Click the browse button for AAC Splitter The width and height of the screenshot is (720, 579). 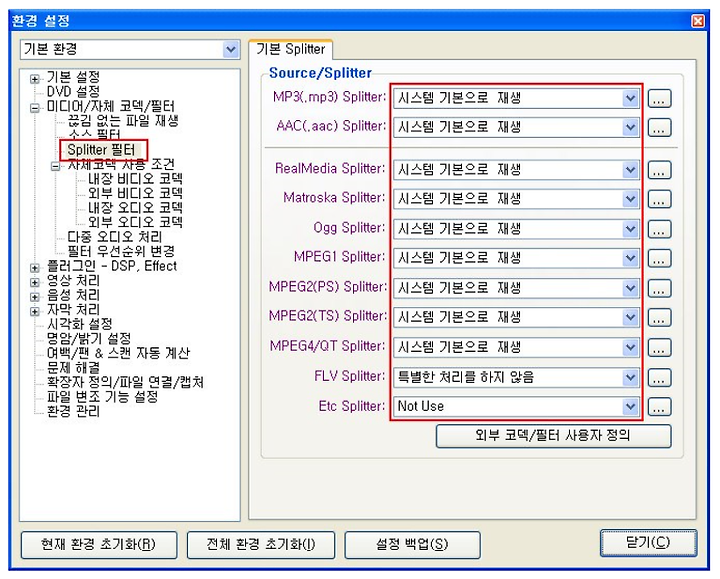(x=659, y=127)
